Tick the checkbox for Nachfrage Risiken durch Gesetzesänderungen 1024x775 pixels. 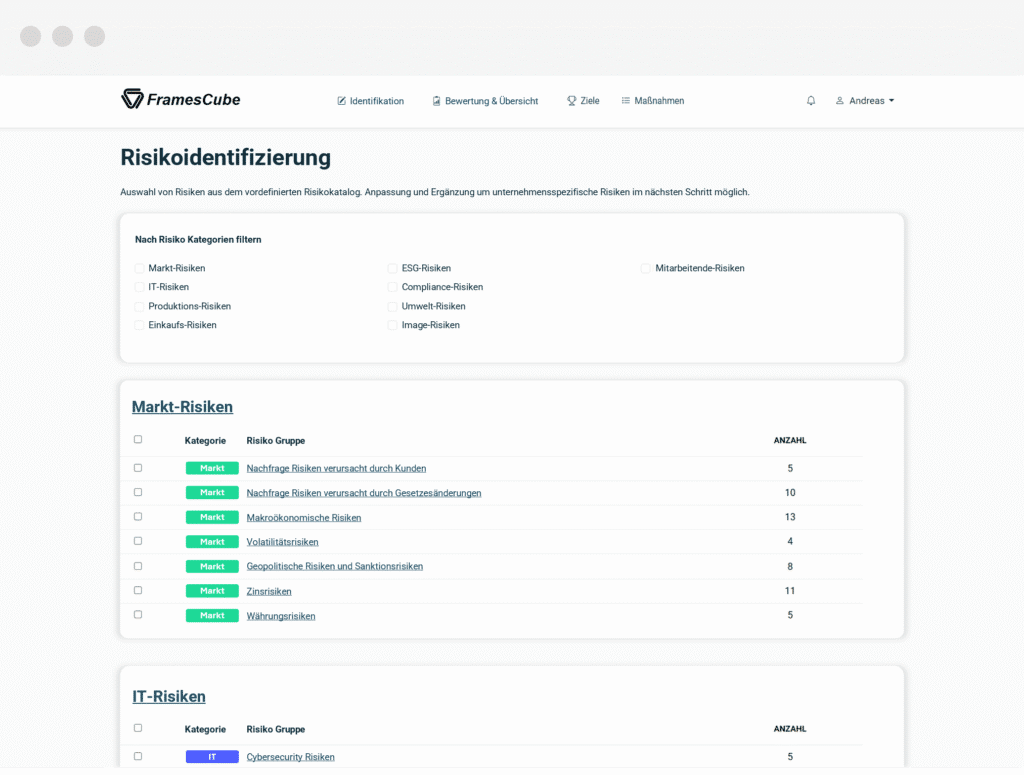[138, 492]
